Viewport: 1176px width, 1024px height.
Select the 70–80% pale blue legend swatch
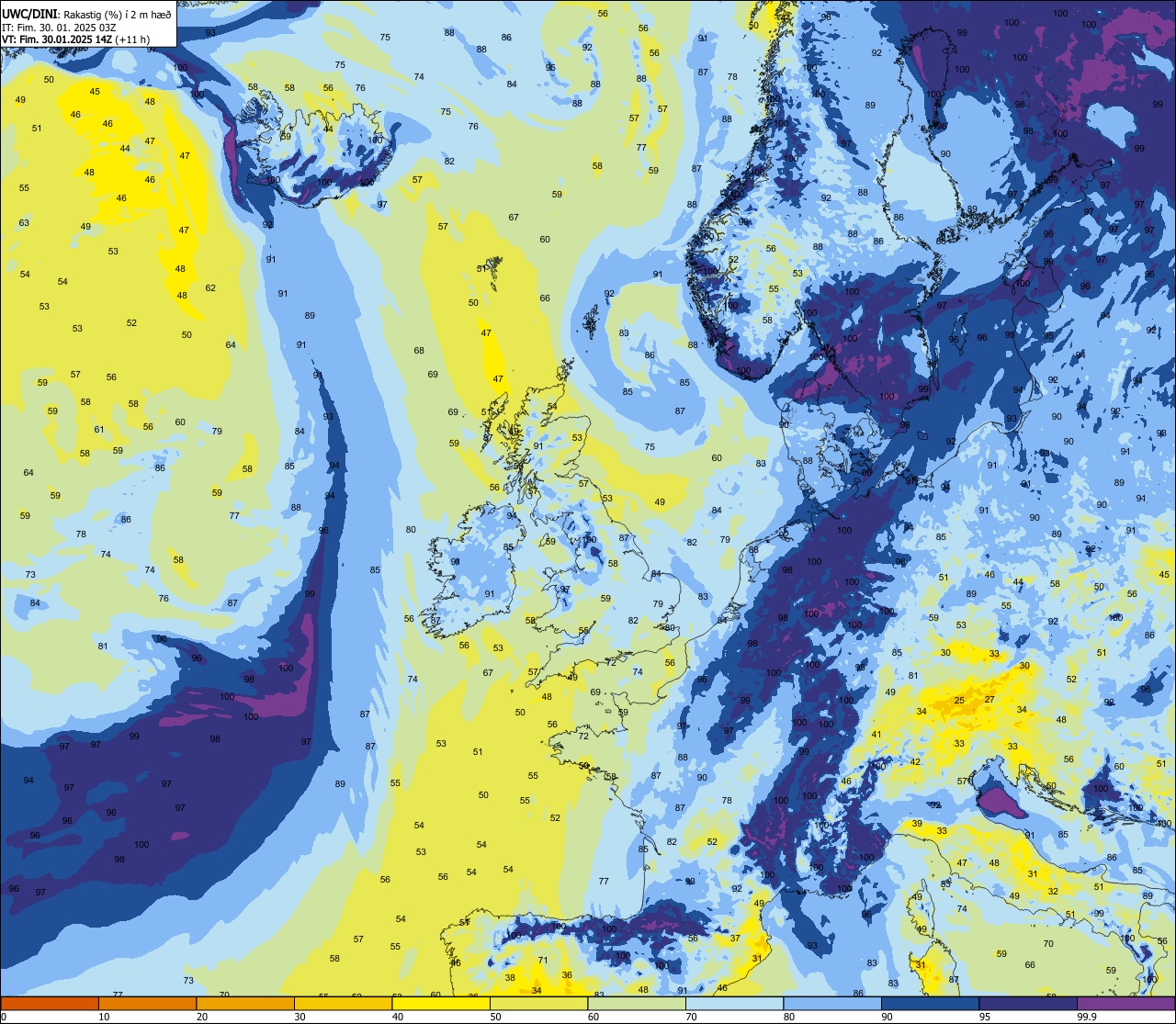734,1003
